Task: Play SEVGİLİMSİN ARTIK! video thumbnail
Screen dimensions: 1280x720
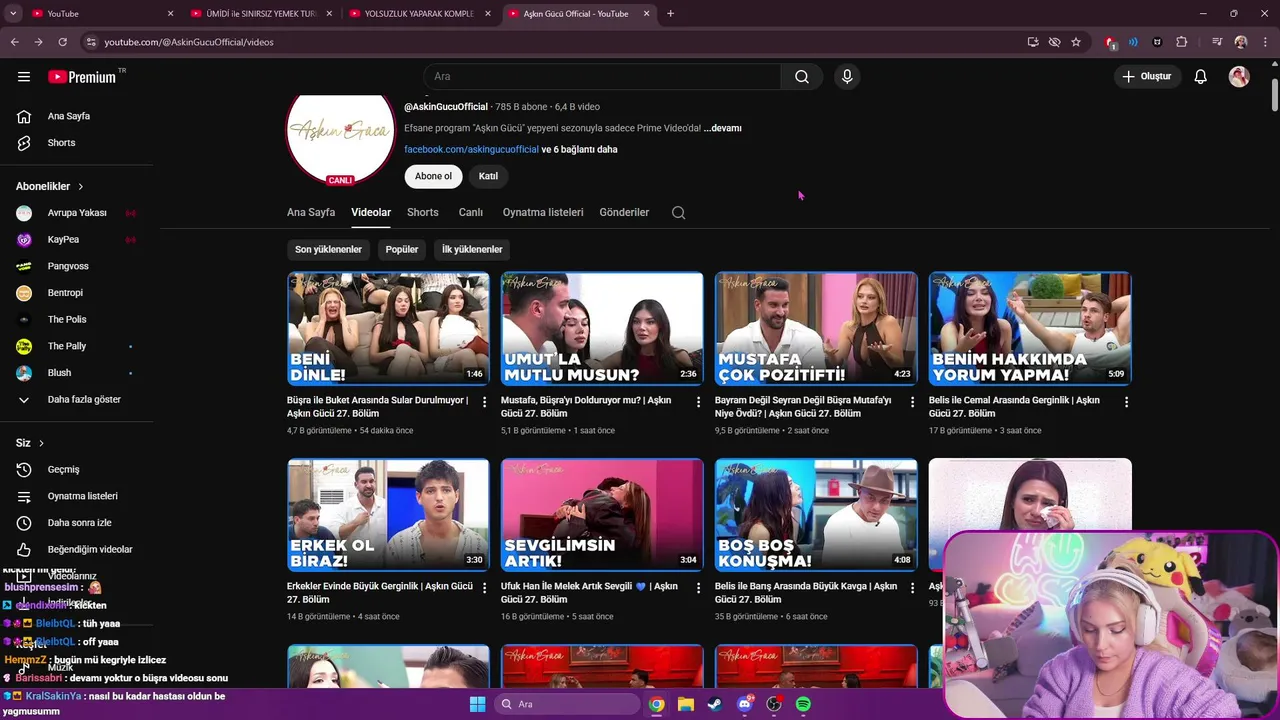Action: click(x=602, y=515)
